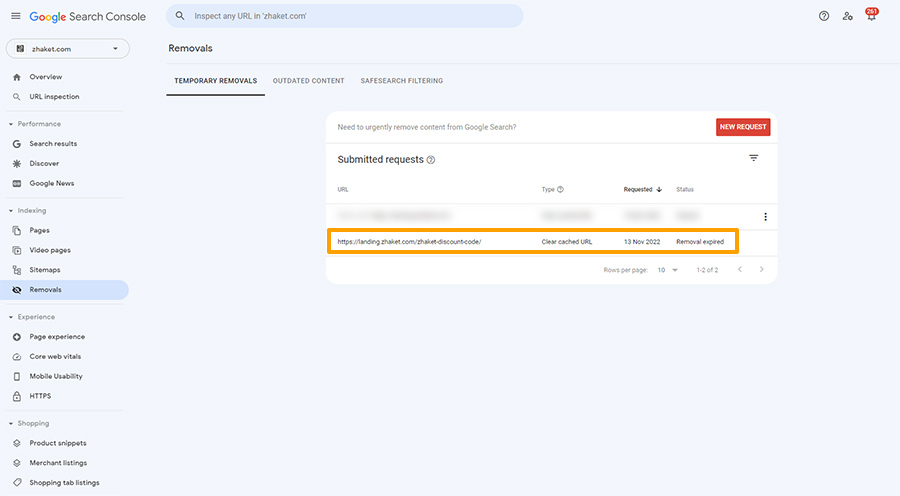Open the filter icon for submitted requests

(x=754, y=158)
